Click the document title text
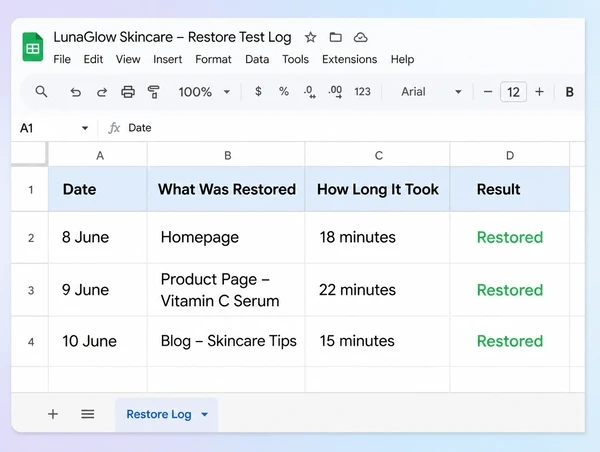600x452 pixels. click(x=172, y=37)
